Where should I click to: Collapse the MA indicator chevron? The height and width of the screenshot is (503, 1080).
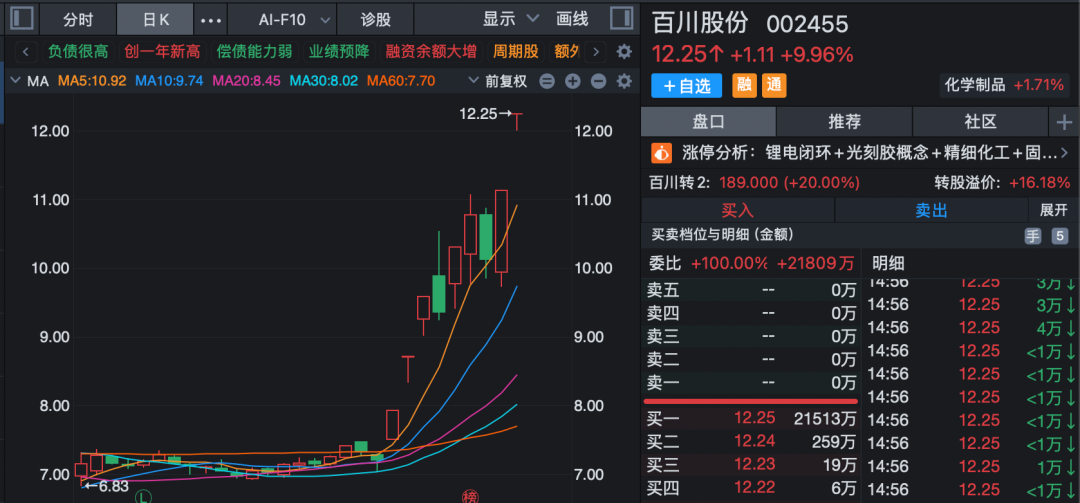(x=17, y=81)
